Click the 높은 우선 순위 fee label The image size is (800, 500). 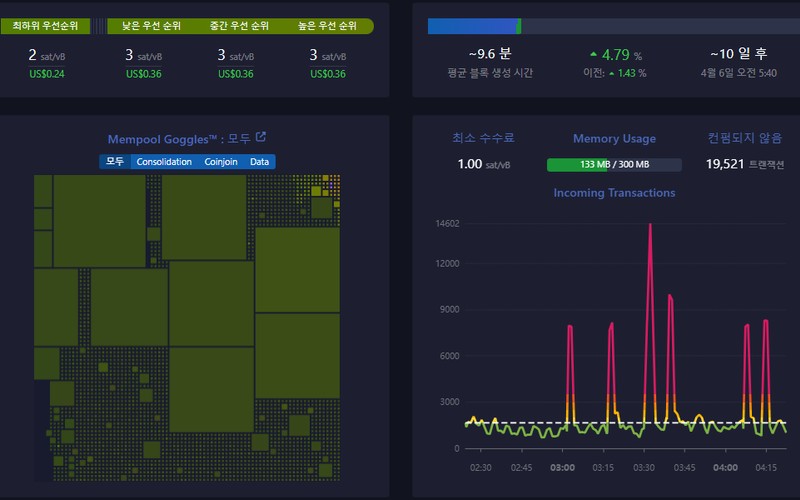(327, 26)
